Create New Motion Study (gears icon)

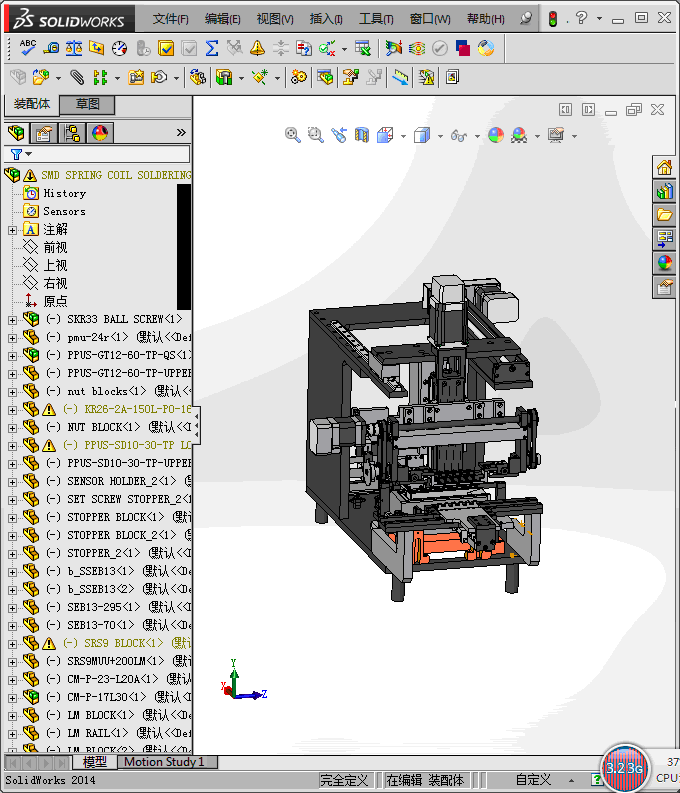click(298, 77)
